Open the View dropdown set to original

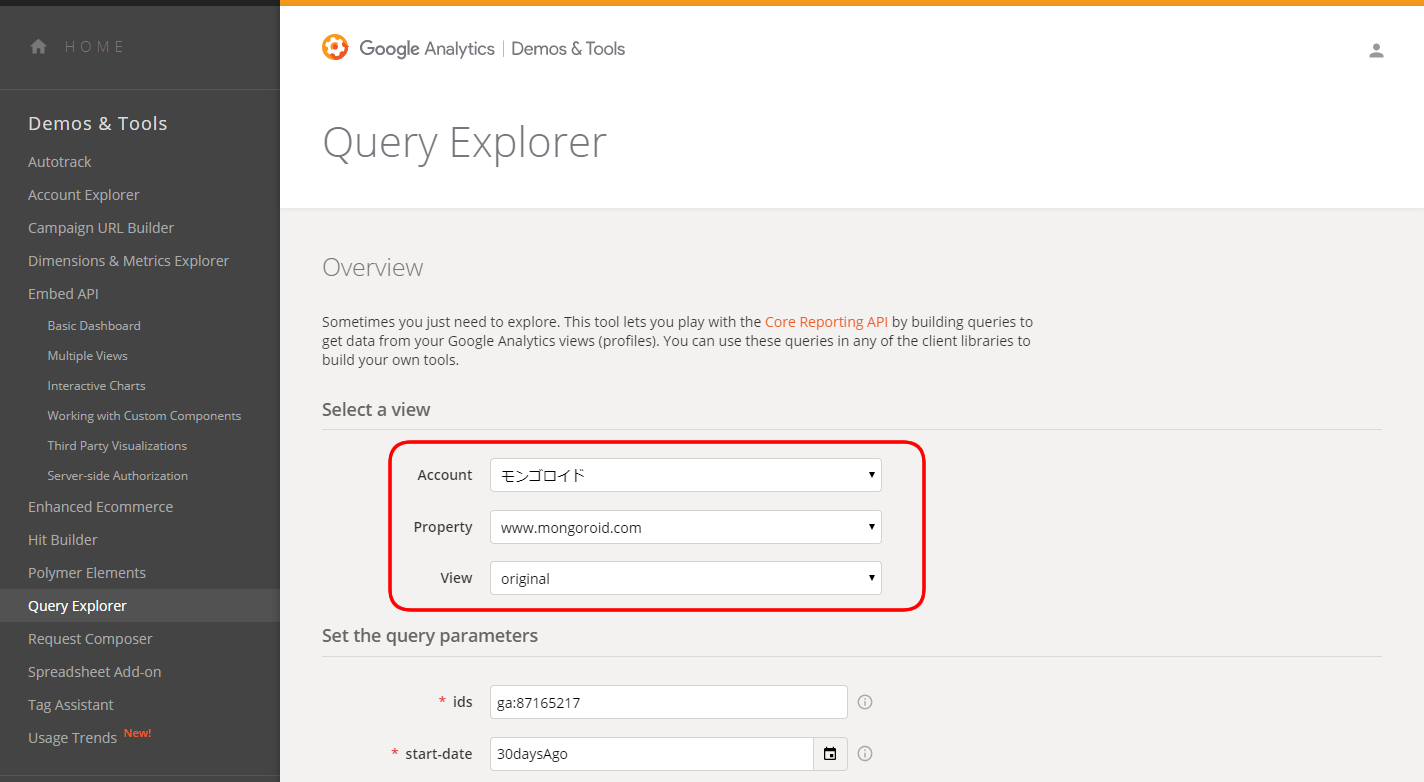pos(685,578)
